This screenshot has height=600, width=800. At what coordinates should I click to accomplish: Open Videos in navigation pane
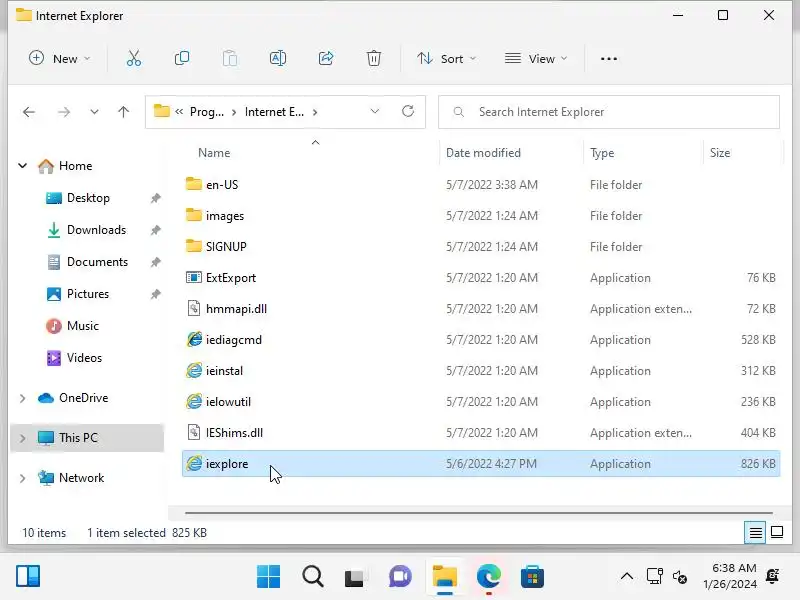pyautogui.click(x=84, y=358)
